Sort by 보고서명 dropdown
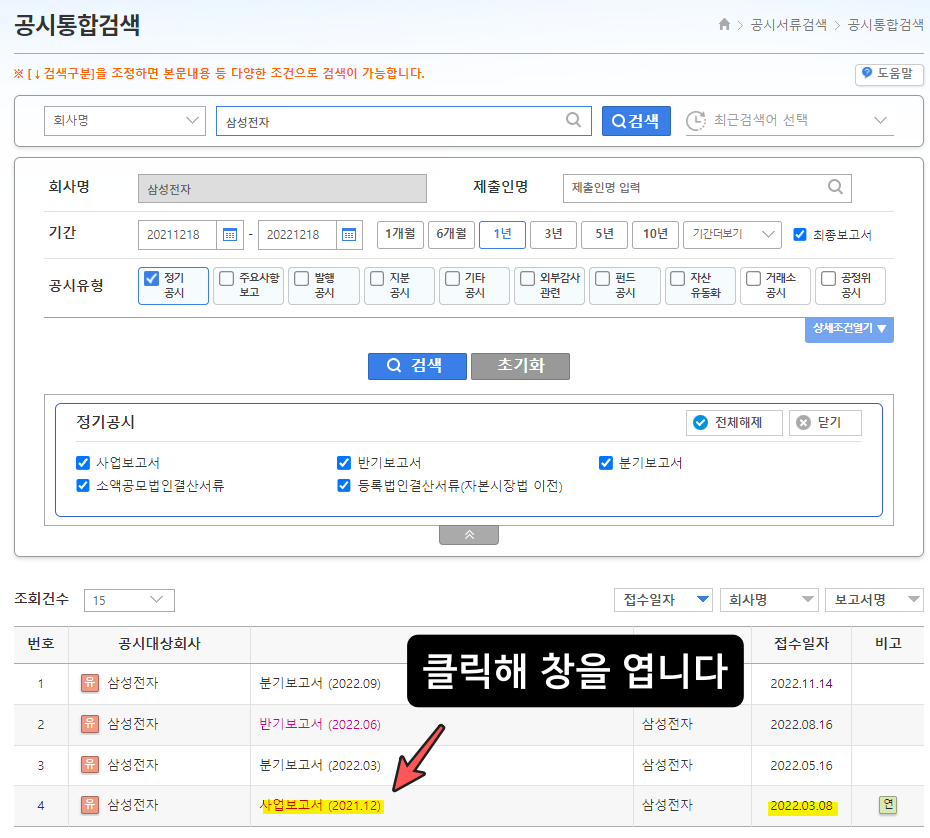The width and height of the screenshot is (930, 838). tap(874, 600)
